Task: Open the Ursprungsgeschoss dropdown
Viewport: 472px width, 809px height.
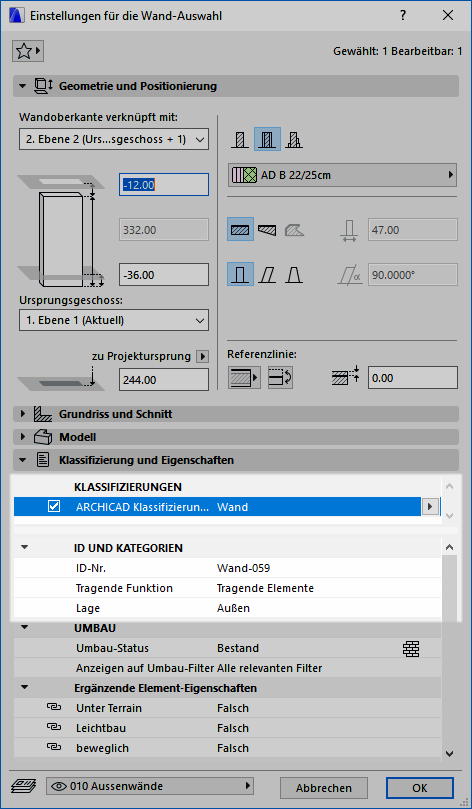Action: pyautogui.click(x=114, y=320)
